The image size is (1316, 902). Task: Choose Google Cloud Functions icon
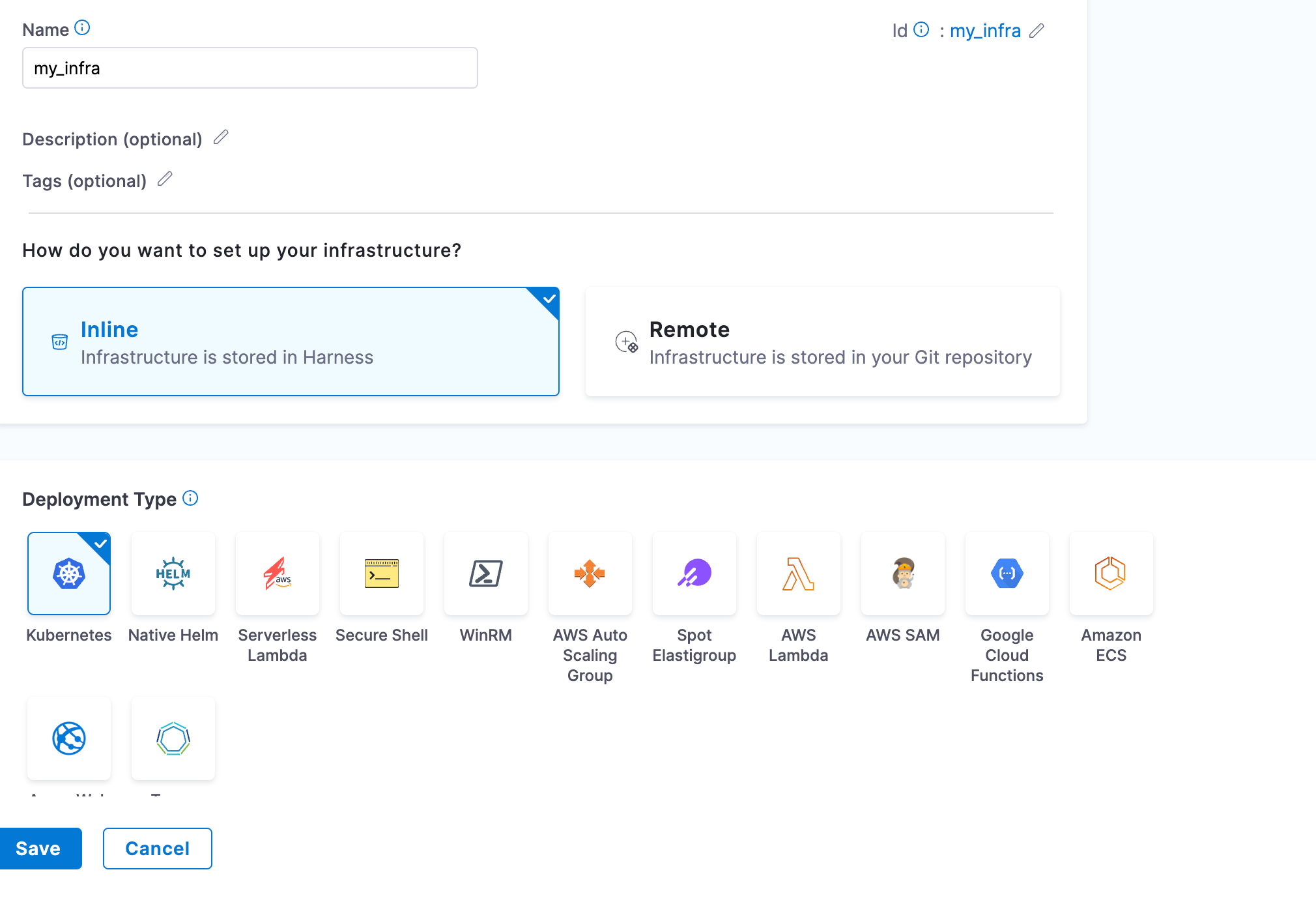tap(1007, 574)
